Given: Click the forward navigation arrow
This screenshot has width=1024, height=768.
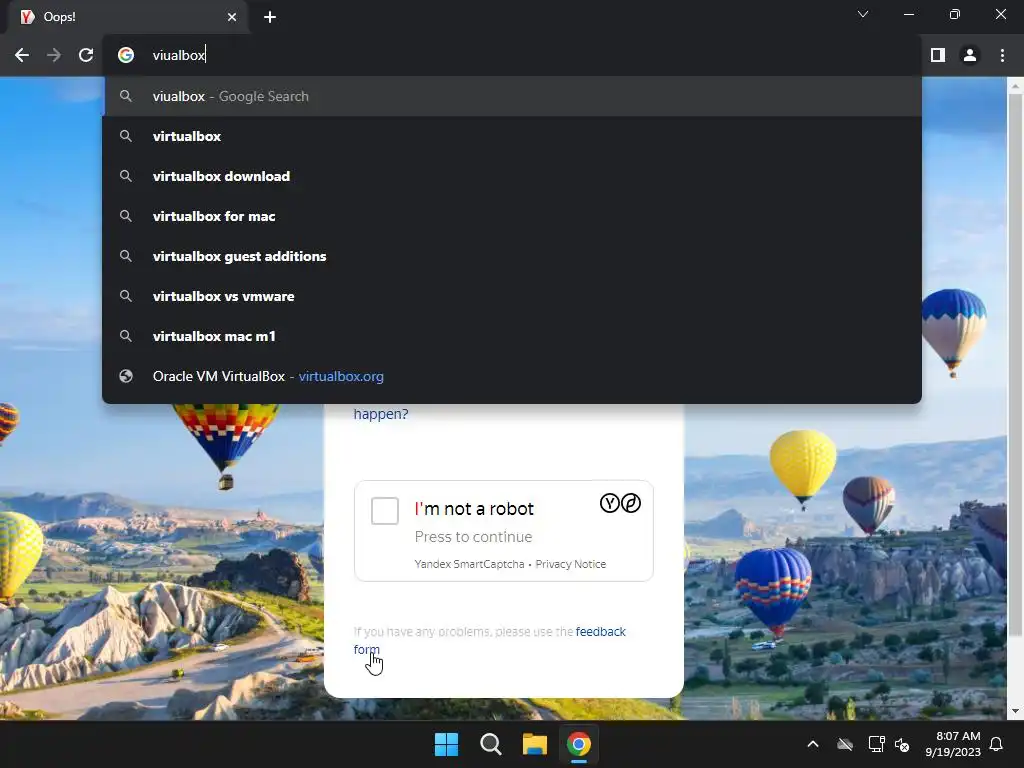Looking at the screenshot, I should (x=54, y=56).
